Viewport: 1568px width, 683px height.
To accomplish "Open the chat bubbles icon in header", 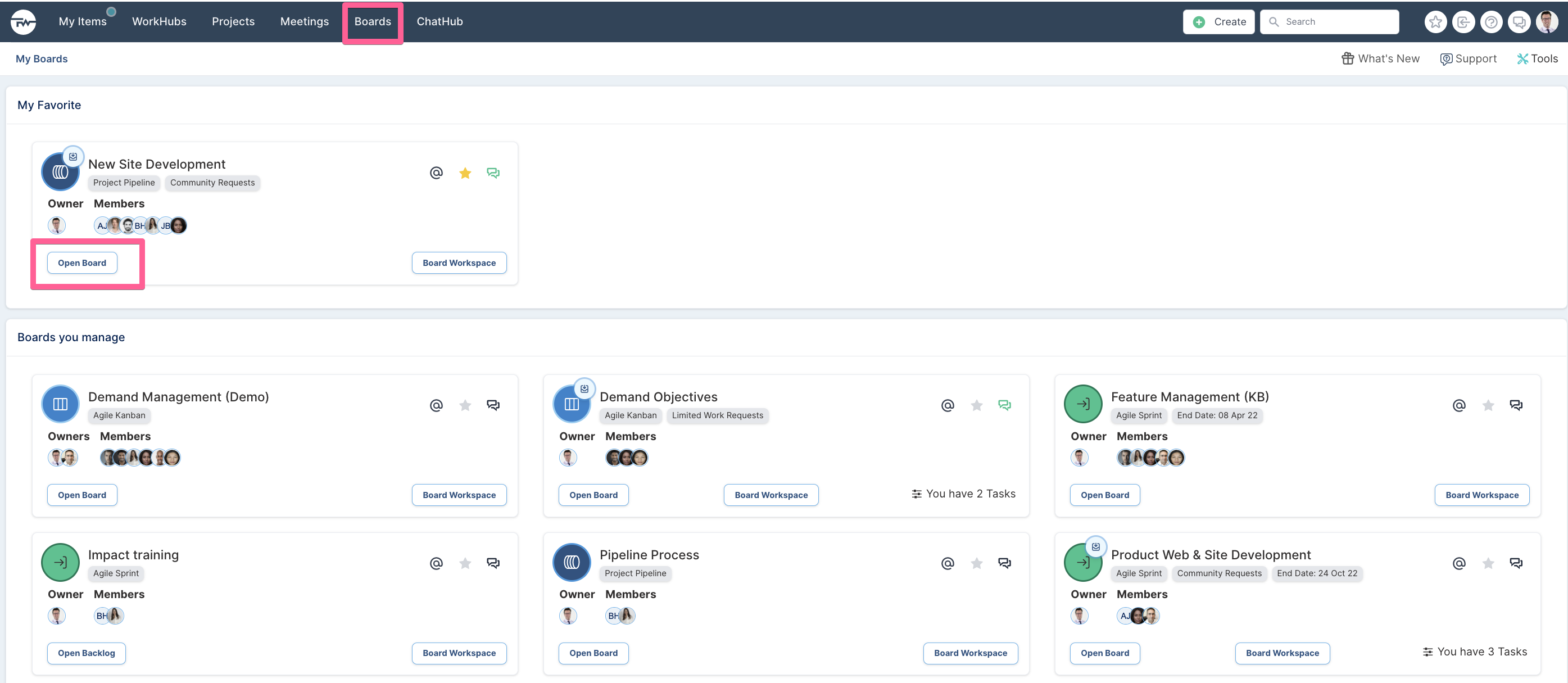I will coord(1519,22).
